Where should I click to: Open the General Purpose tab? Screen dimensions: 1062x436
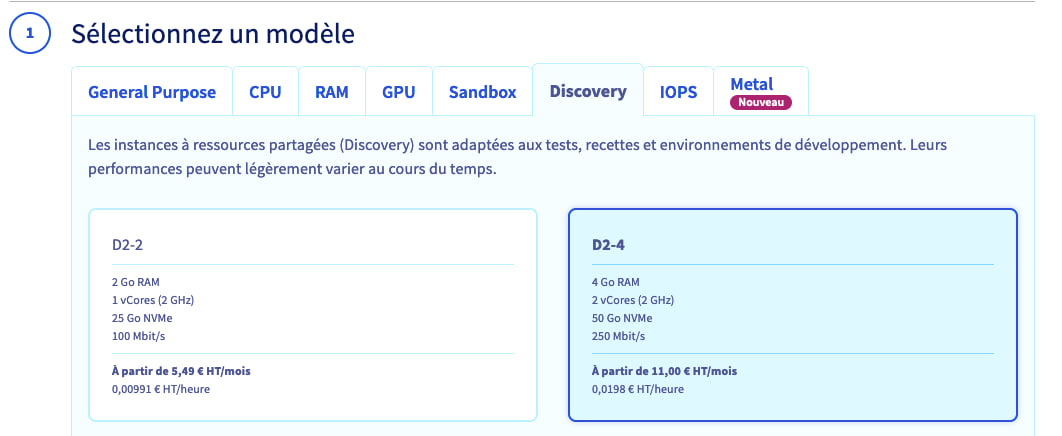(152, 92)
